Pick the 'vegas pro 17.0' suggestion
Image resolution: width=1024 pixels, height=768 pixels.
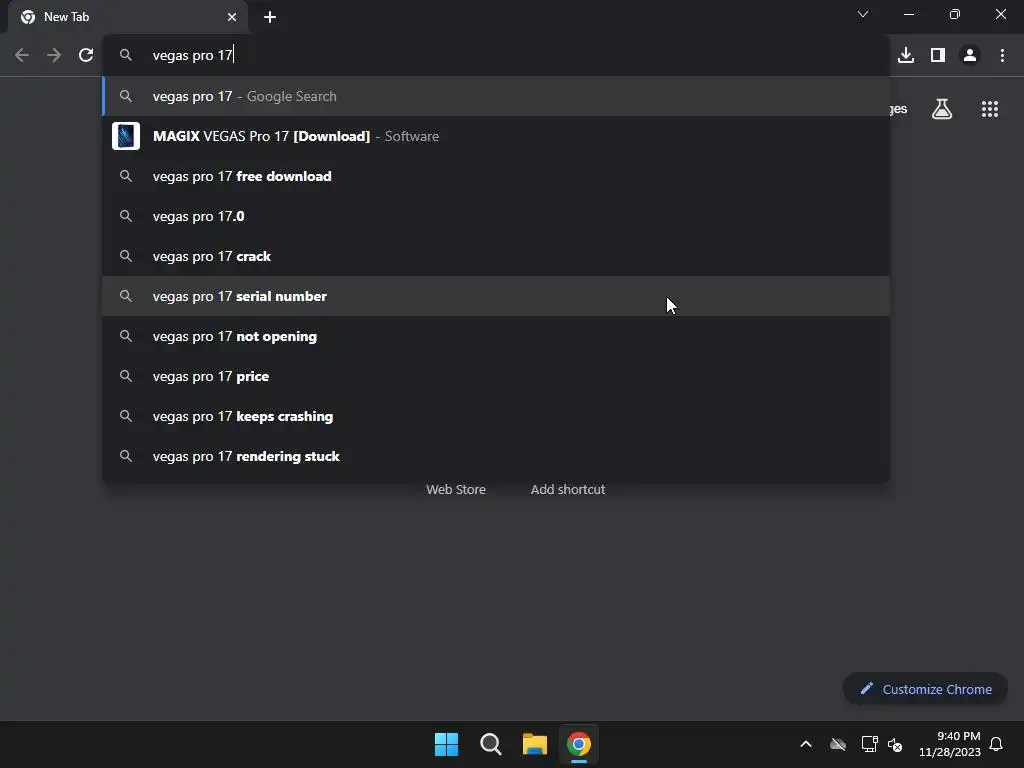pyautogui.click(x=496, y=216)
